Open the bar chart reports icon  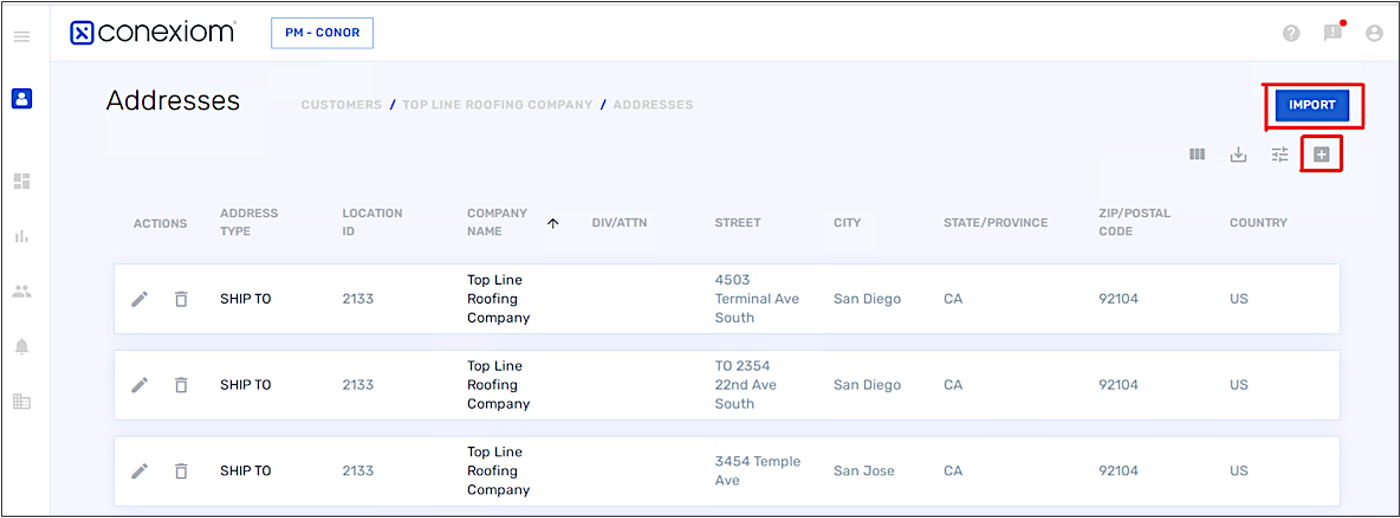tap(22, 236)
